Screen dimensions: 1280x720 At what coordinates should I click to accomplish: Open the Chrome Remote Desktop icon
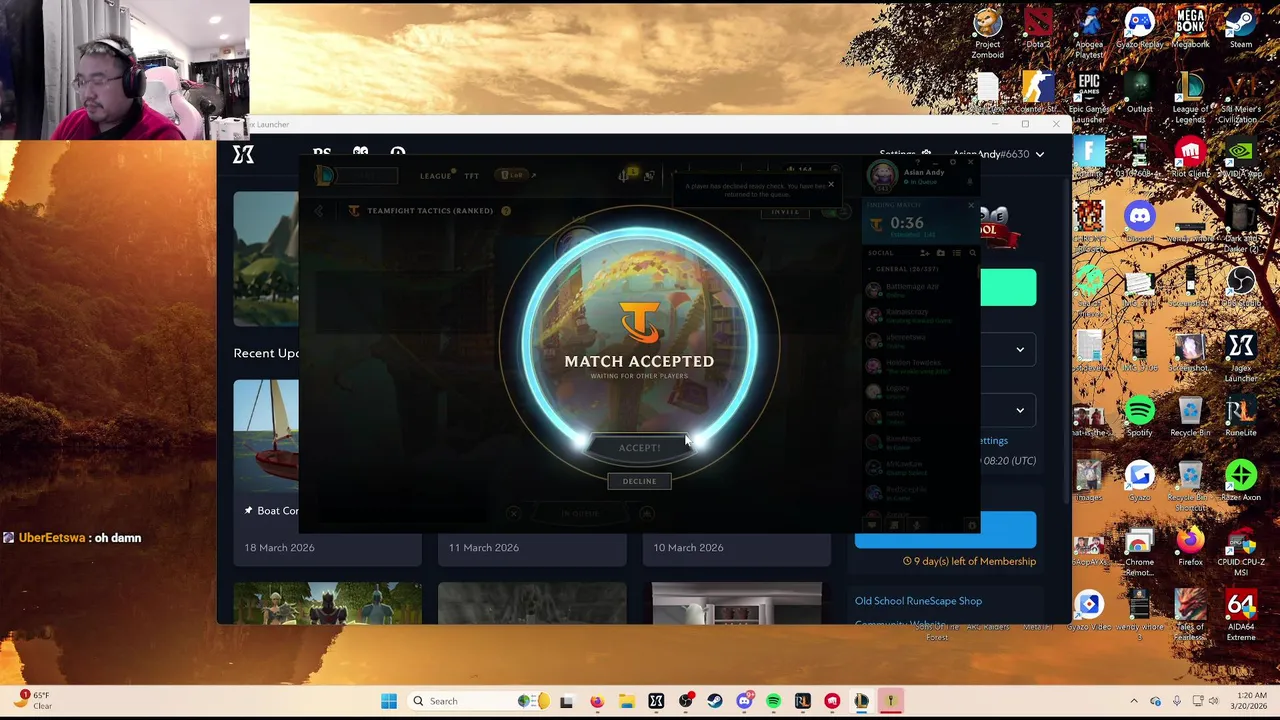(1139, 549)
